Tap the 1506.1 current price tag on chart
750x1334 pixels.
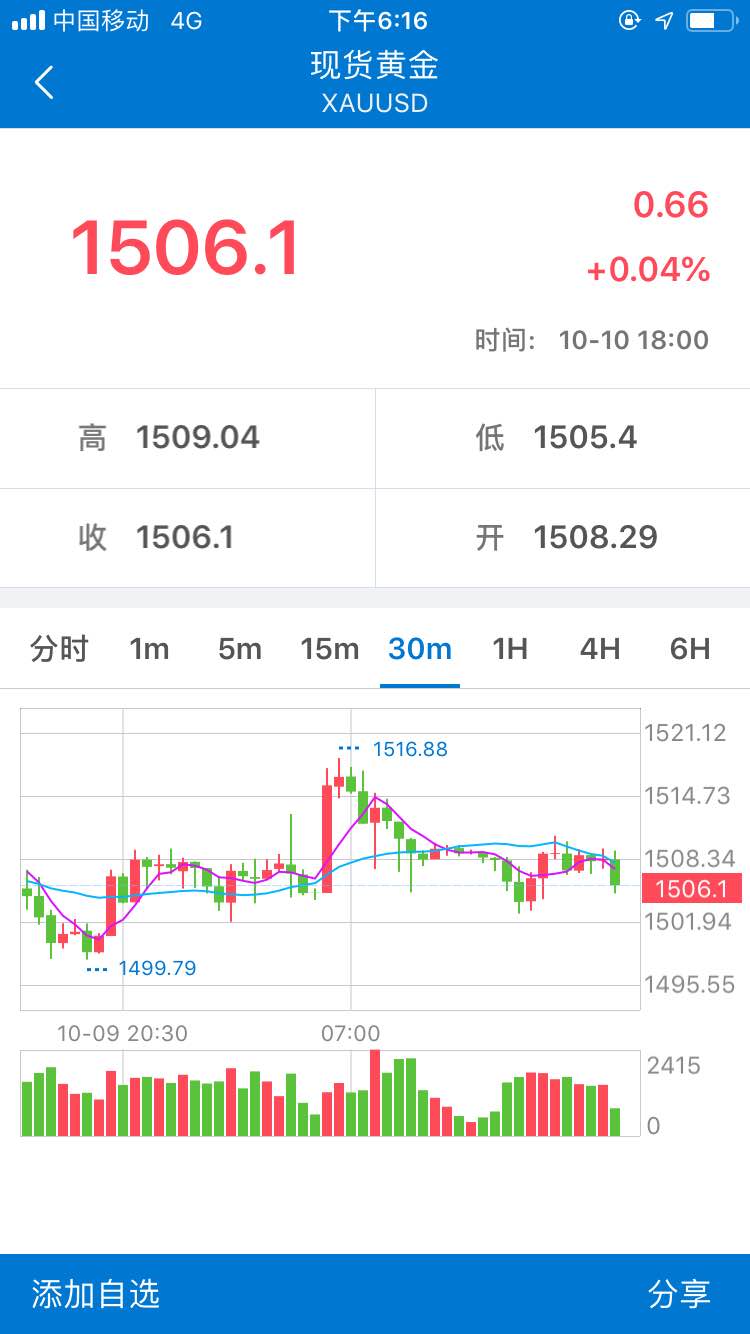[x=692, y=888]
